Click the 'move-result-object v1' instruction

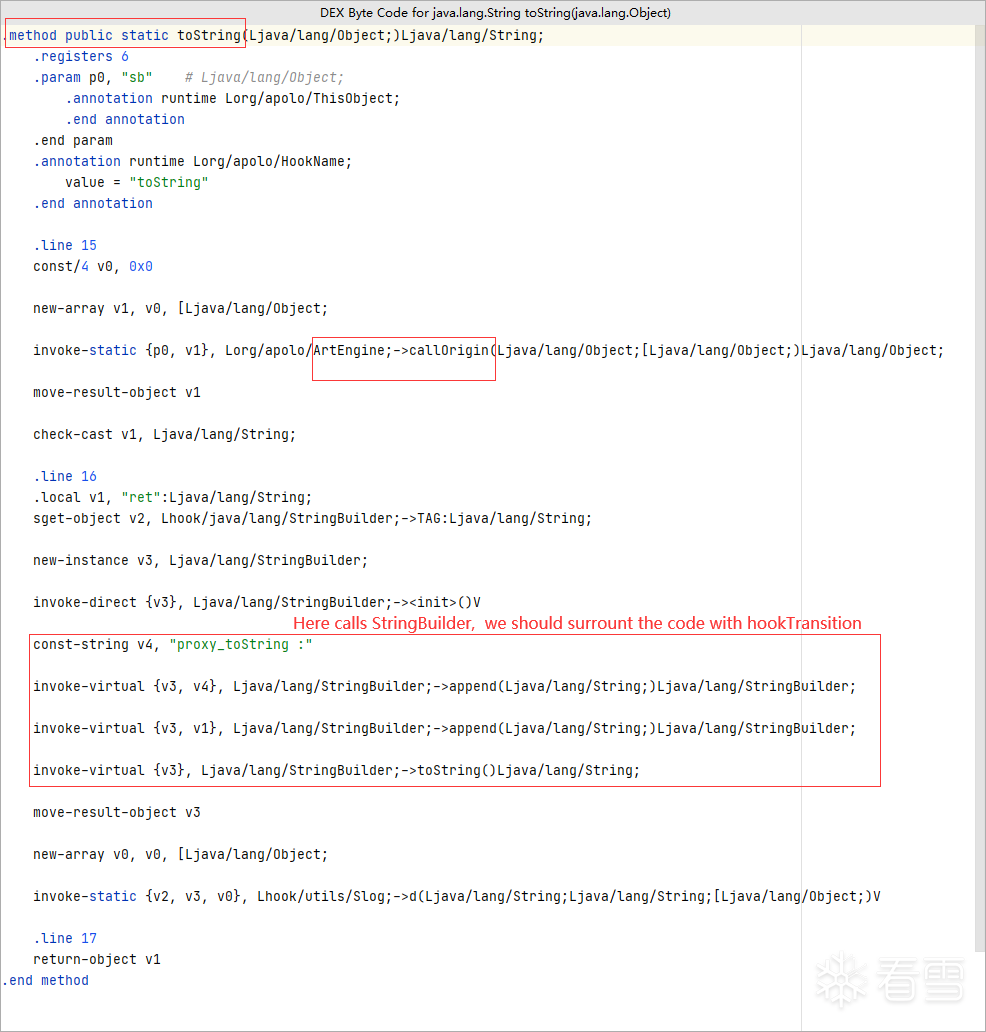coord(117,393)
